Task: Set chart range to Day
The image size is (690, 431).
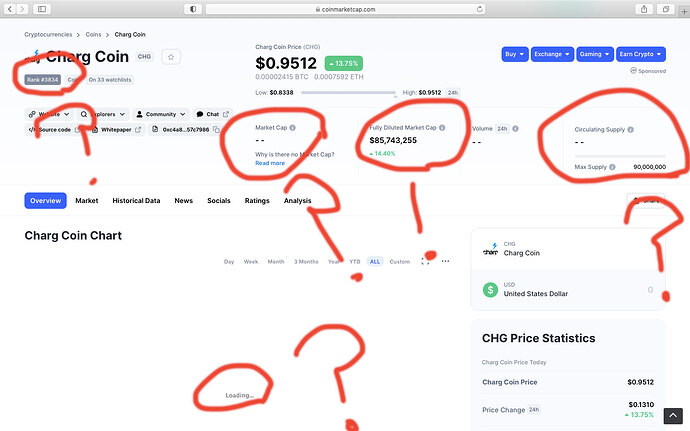Action: pyautogui.click(x=229, y=262)
